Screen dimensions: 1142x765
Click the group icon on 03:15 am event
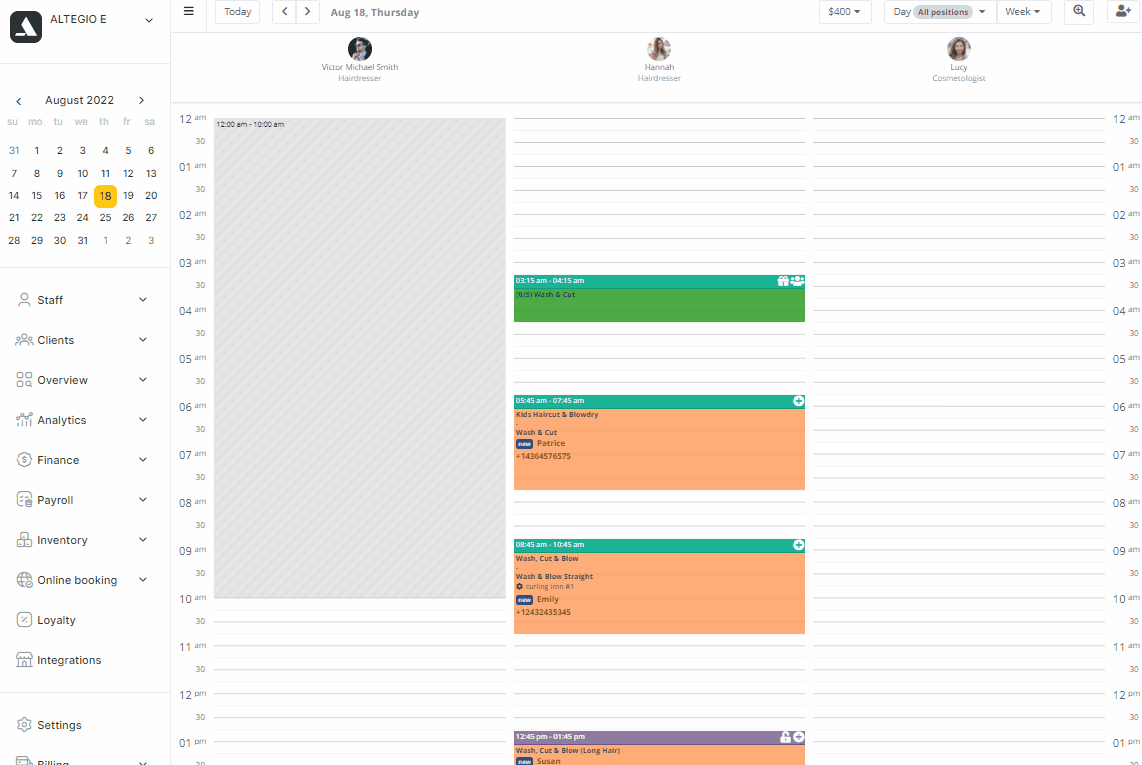point(798,281)
